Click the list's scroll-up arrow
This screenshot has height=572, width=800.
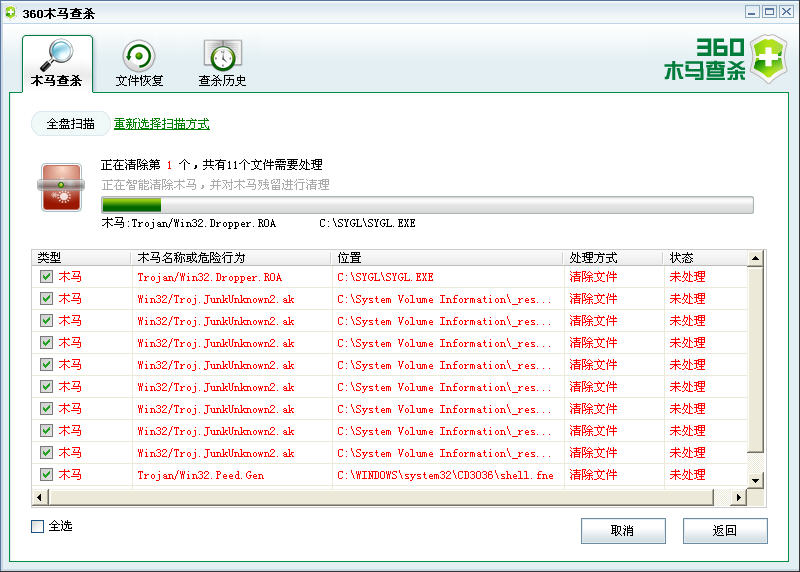tap(756, 258)
